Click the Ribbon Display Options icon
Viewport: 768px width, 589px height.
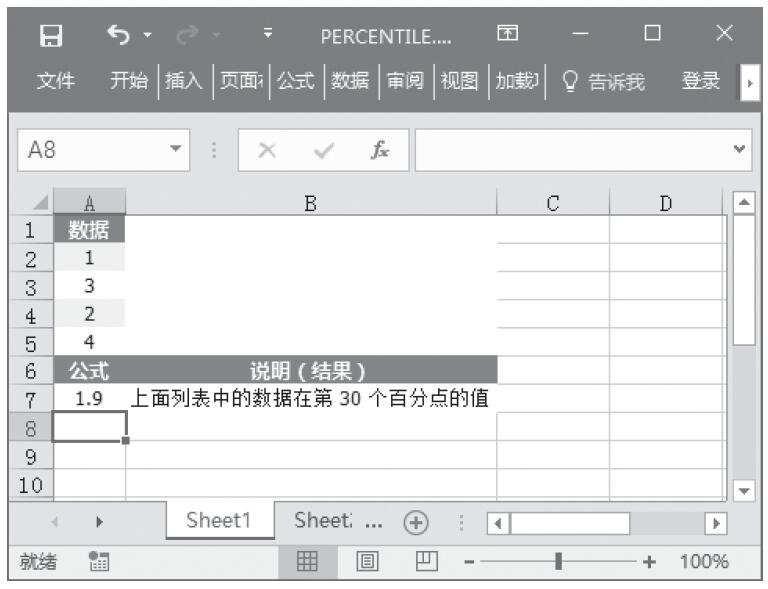pyautogui.click(x=507, y=36)
